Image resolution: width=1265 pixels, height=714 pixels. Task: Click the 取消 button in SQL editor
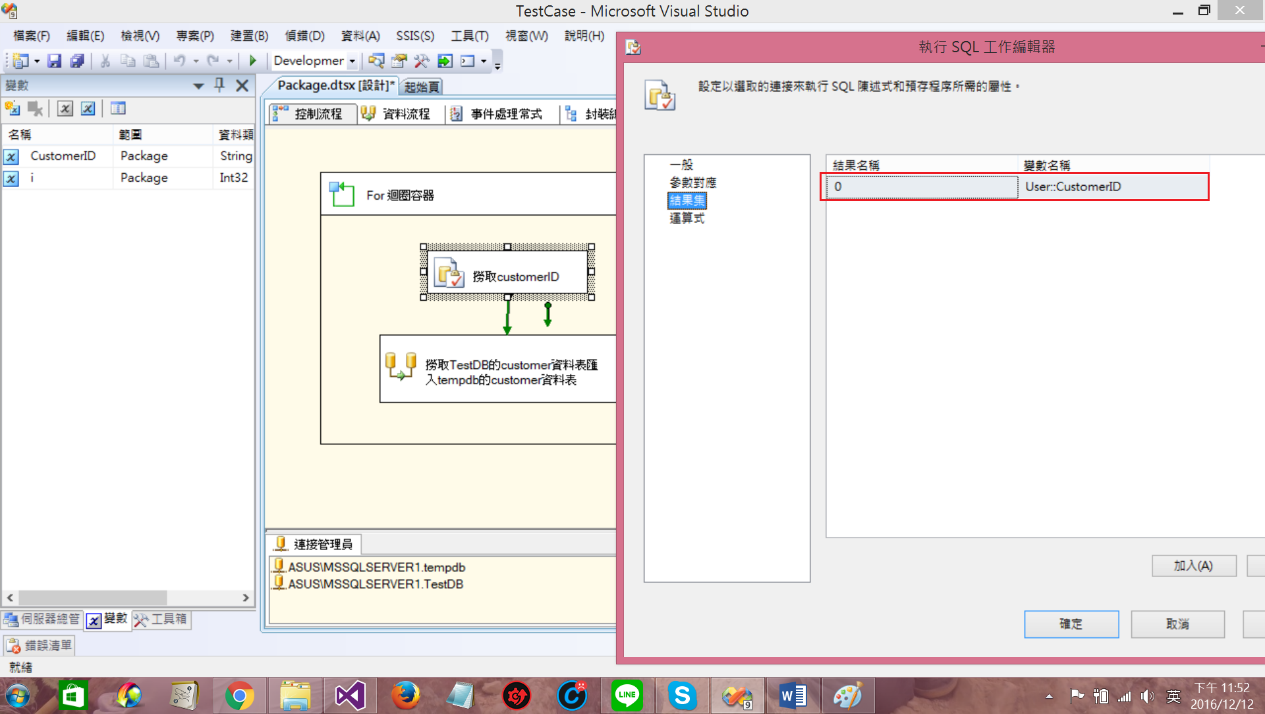(x=1178, y=624)
